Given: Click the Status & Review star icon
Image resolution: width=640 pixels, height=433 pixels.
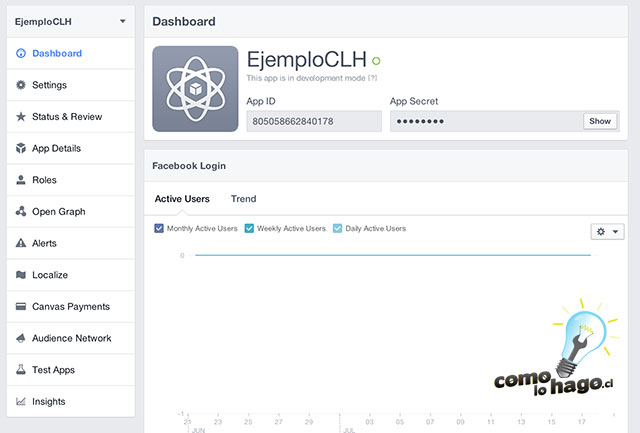Looking at the screenshot, I should click(x=21, y=117).
